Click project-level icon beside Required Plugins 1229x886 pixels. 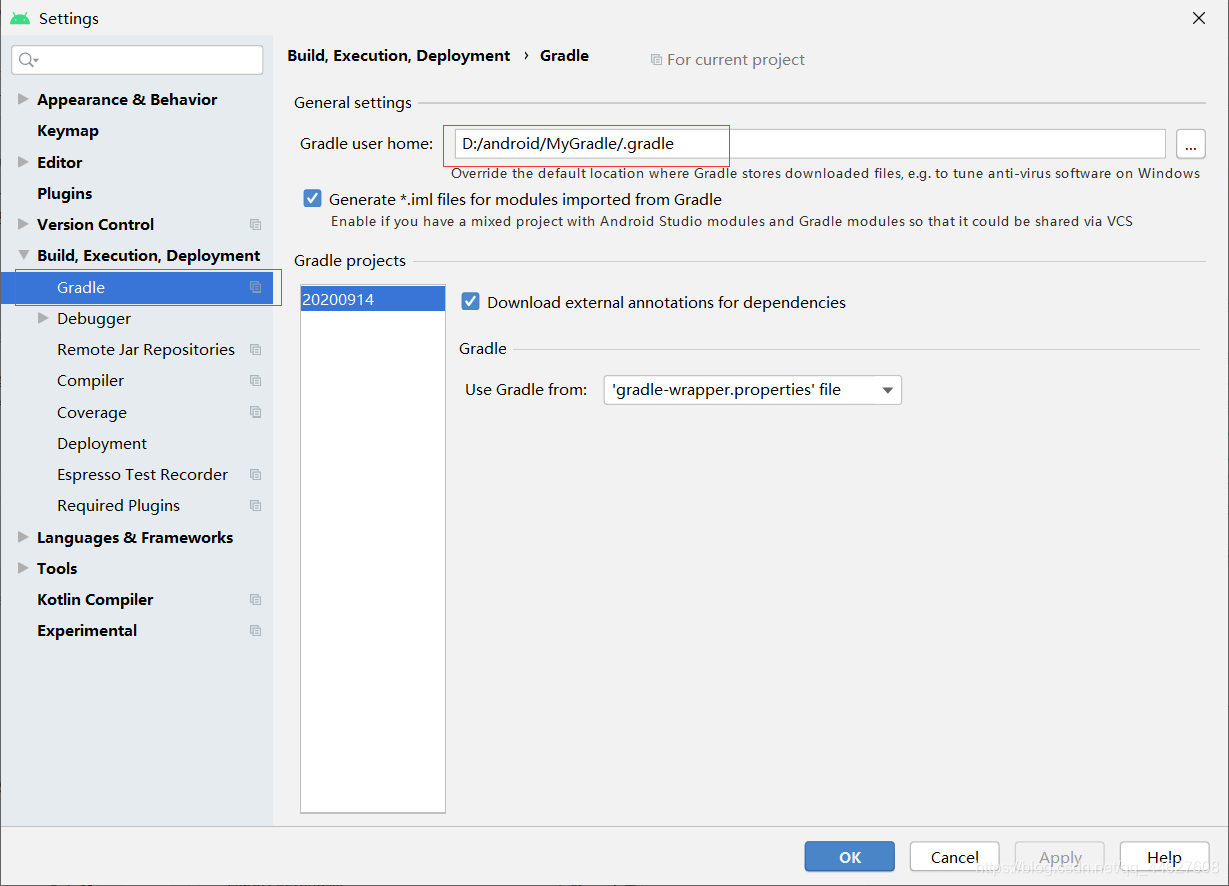click(255, 506)
